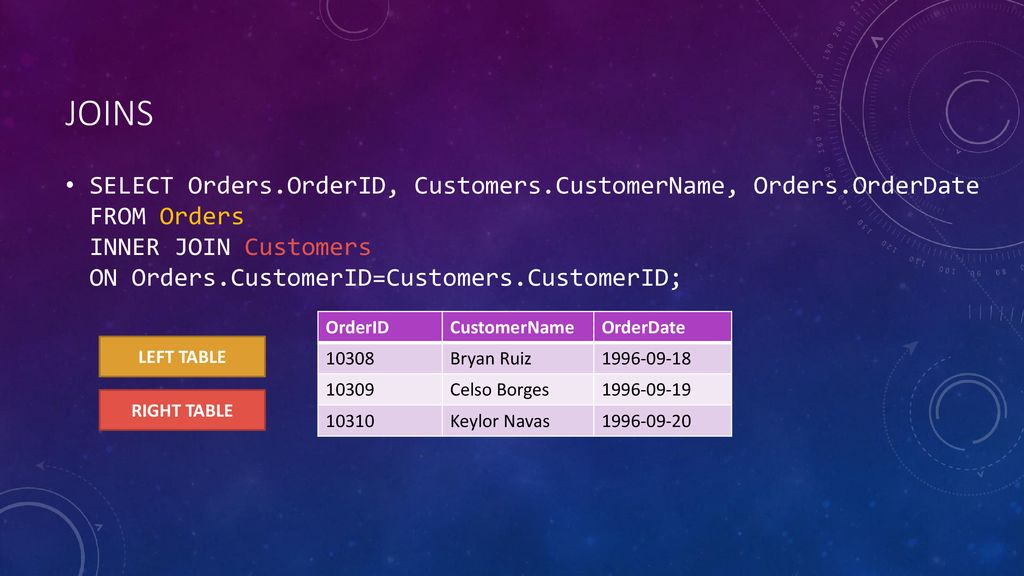Click the cell containing 10309
Image resolution: width=1024 pixels, height=576 pixels.
(379, 389)
